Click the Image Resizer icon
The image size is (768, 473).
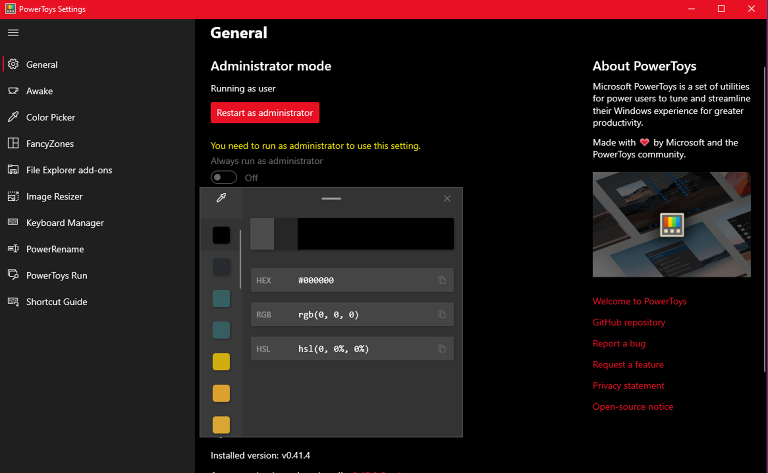[x=13, y=196]
